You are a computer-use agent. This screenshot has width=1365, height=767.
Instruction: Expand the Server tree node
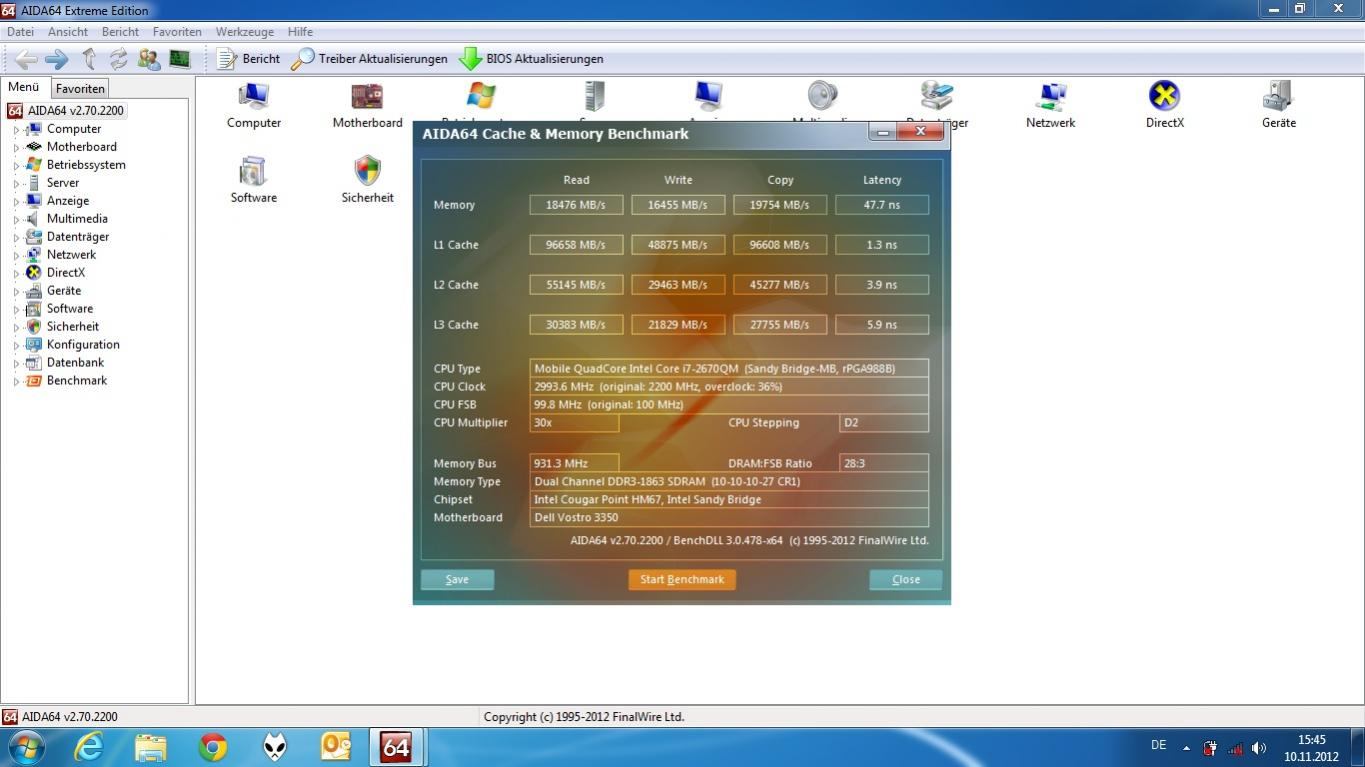(x=16, y=183)
